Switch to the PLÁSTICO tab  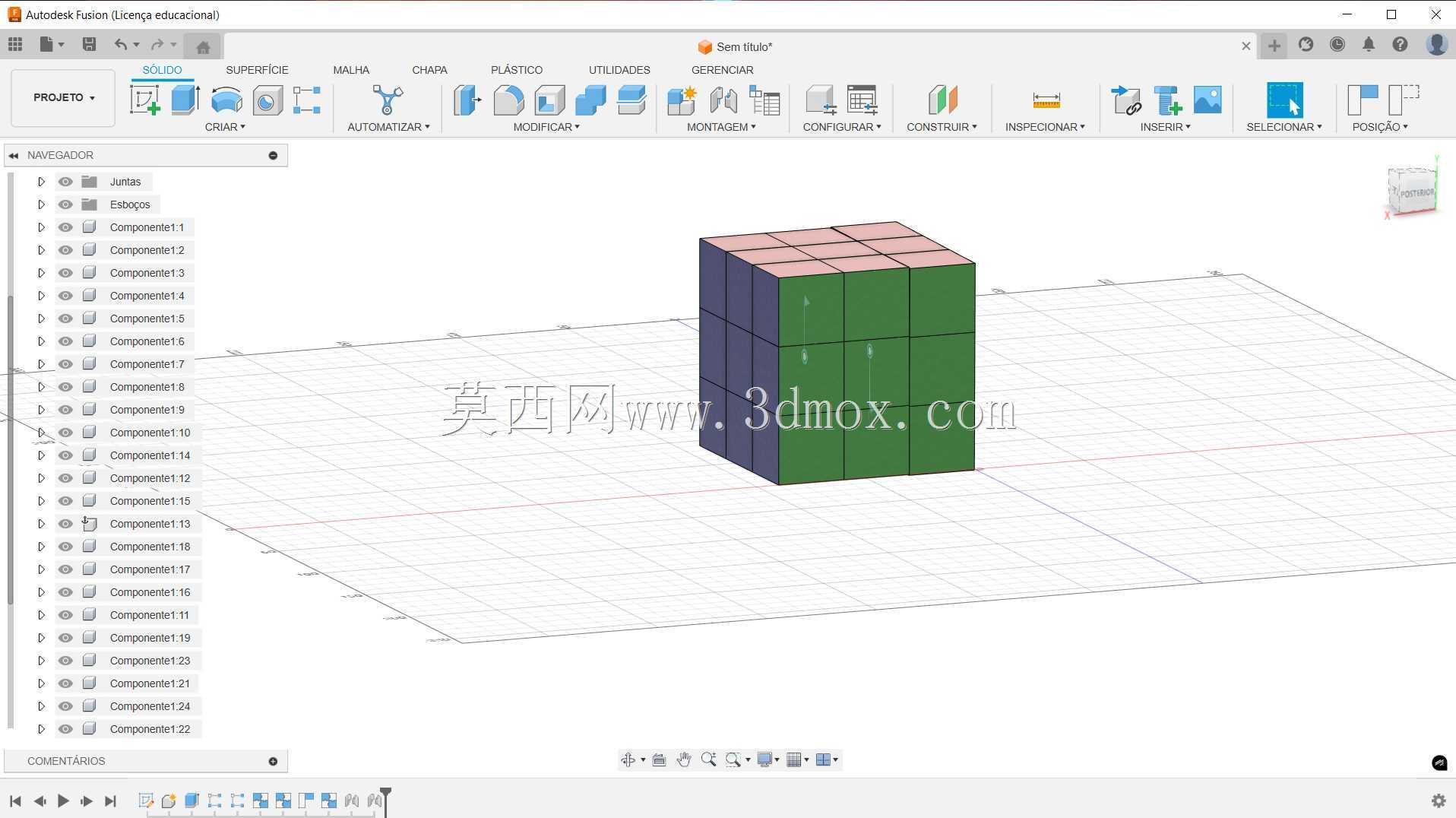(517, 70)
